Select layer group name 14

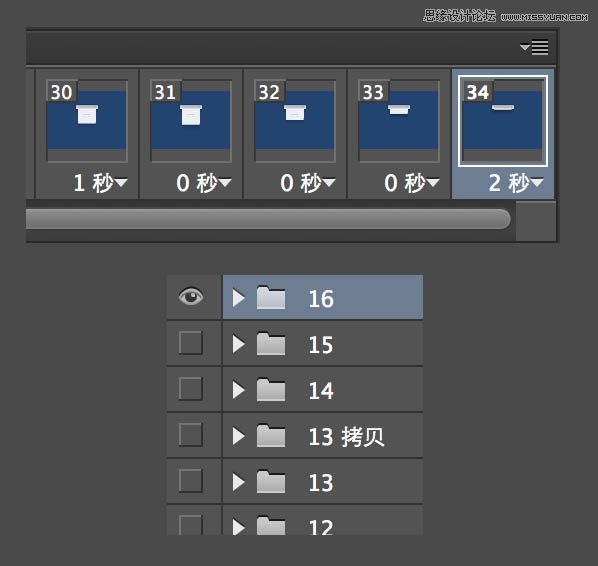click(321, 391)
